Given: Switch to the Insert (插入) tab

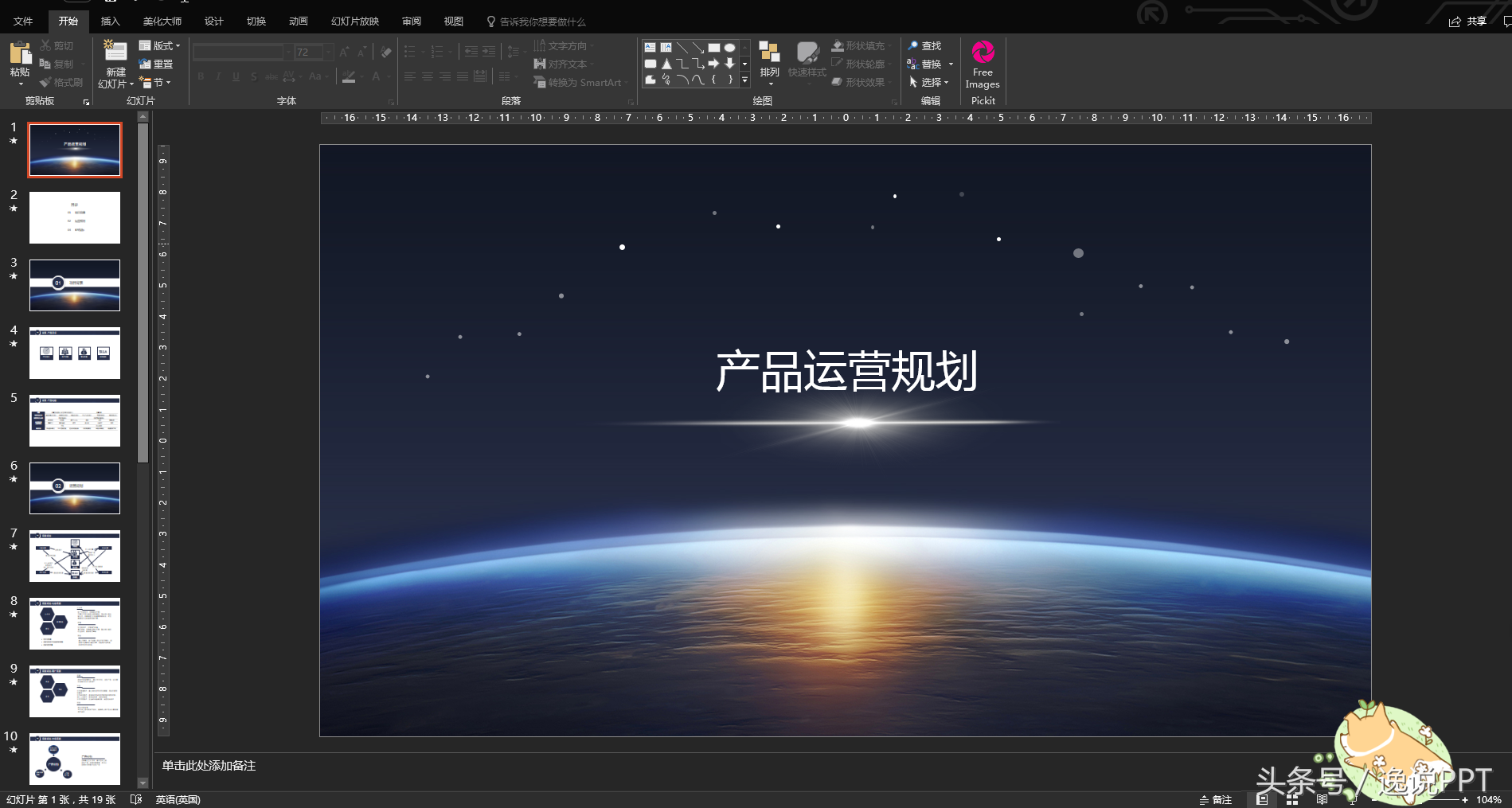Looking at the screenshot, I should click(110, 21).
